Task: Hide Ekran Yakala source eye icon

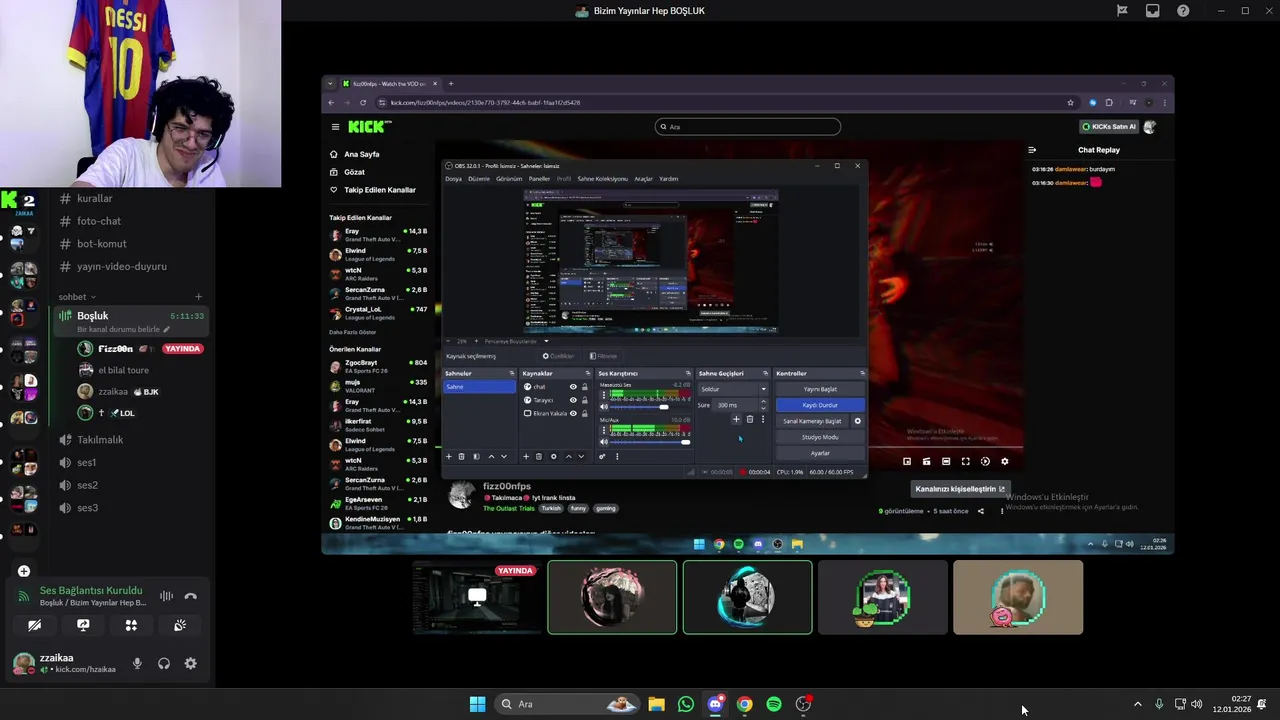Action: click(573, 413)
